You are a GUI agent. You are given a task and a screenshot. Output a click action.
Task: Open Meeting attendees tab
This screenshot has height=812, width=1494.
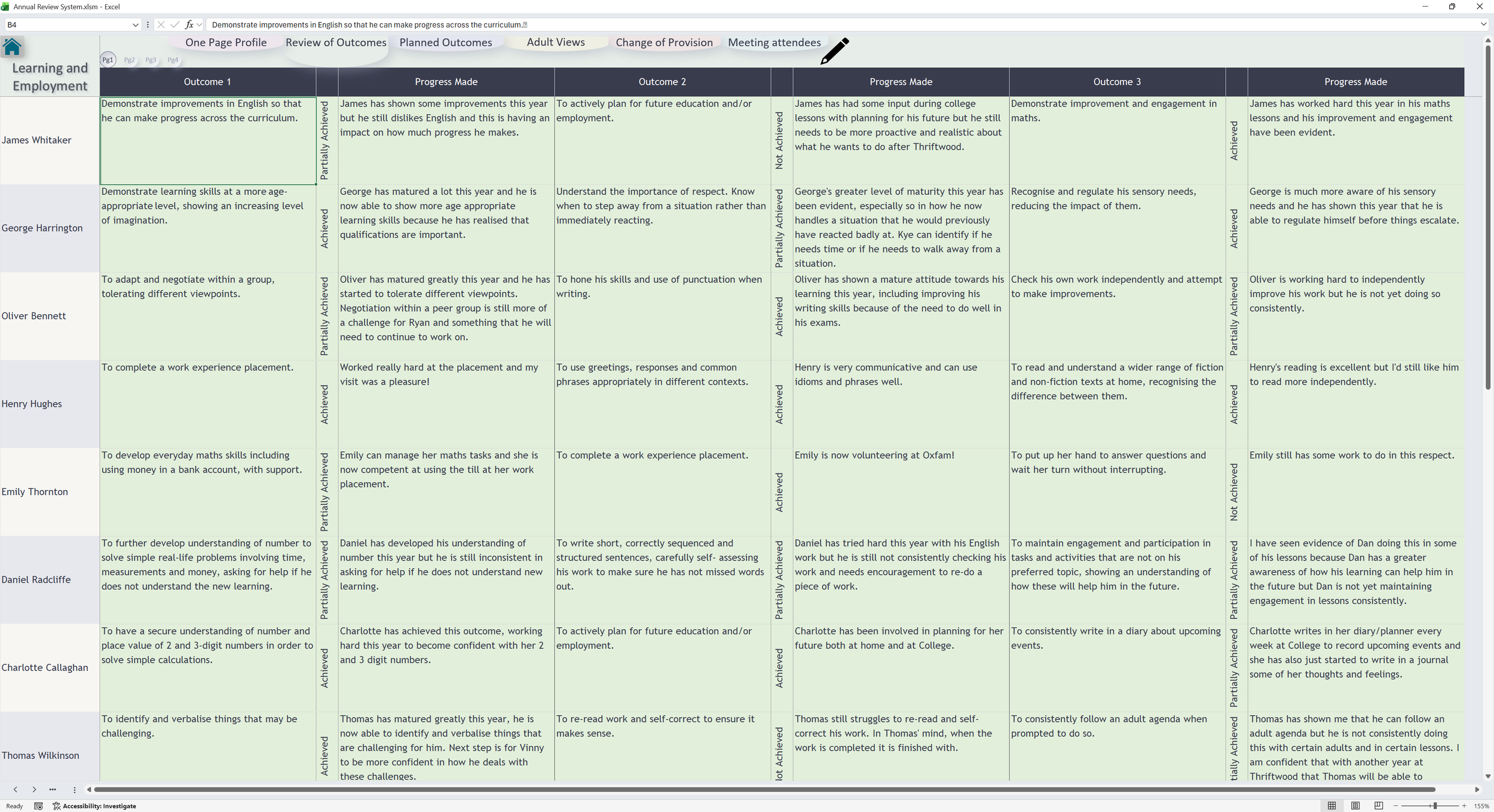pos(774,42)
